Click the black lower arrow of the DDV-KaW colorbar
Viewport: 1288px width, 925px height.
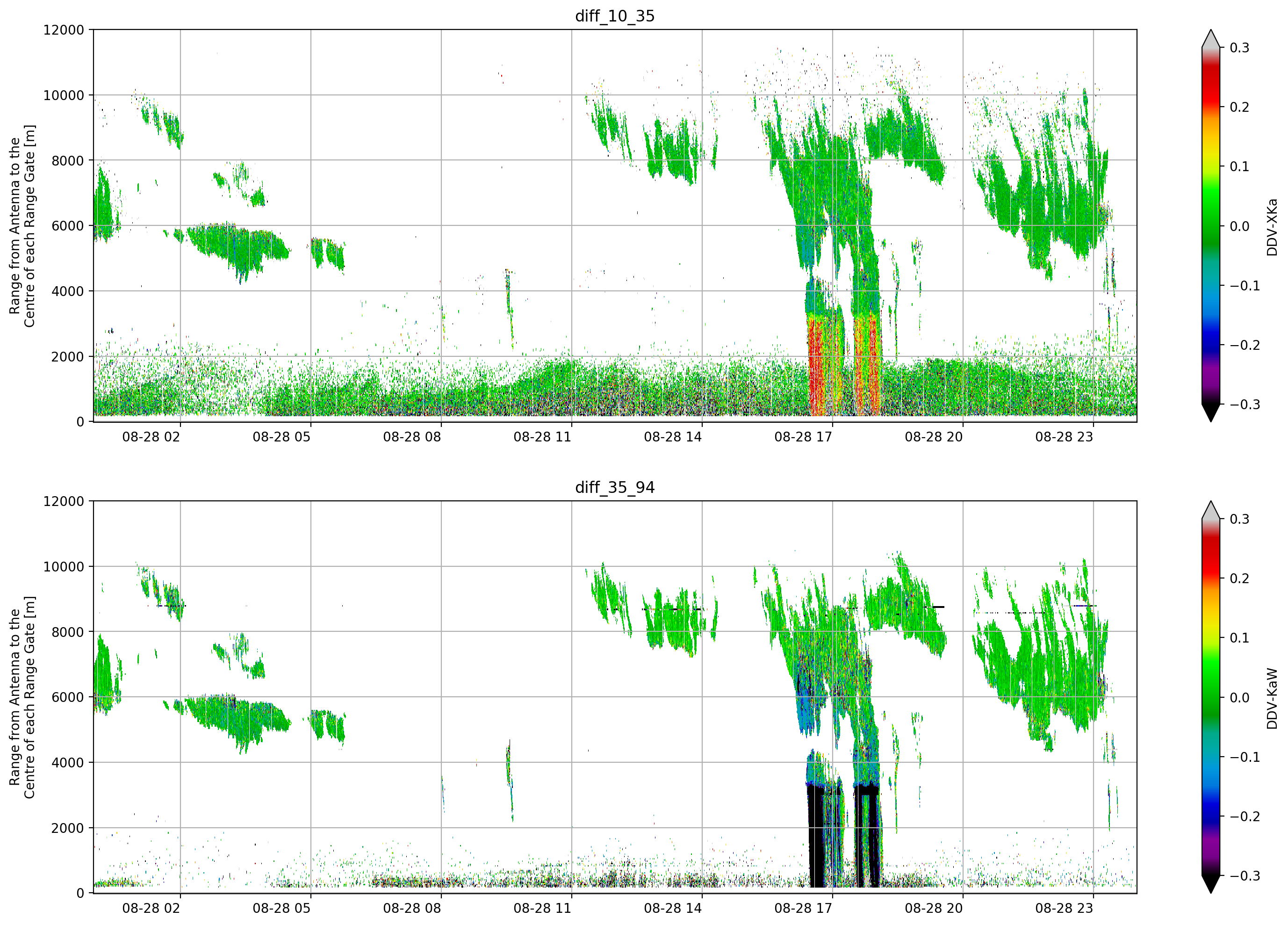pos(1211,883)
